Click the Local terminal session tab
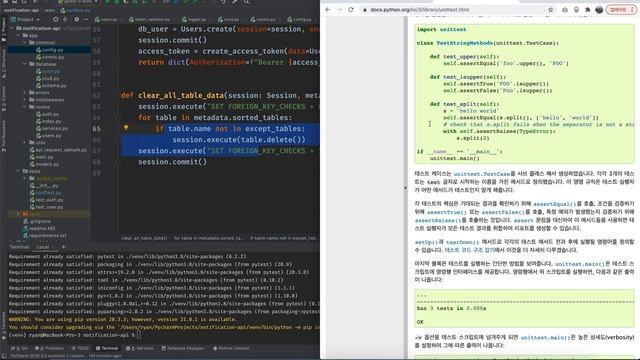This screenshot has height=360, width=640. coord(42,247)
